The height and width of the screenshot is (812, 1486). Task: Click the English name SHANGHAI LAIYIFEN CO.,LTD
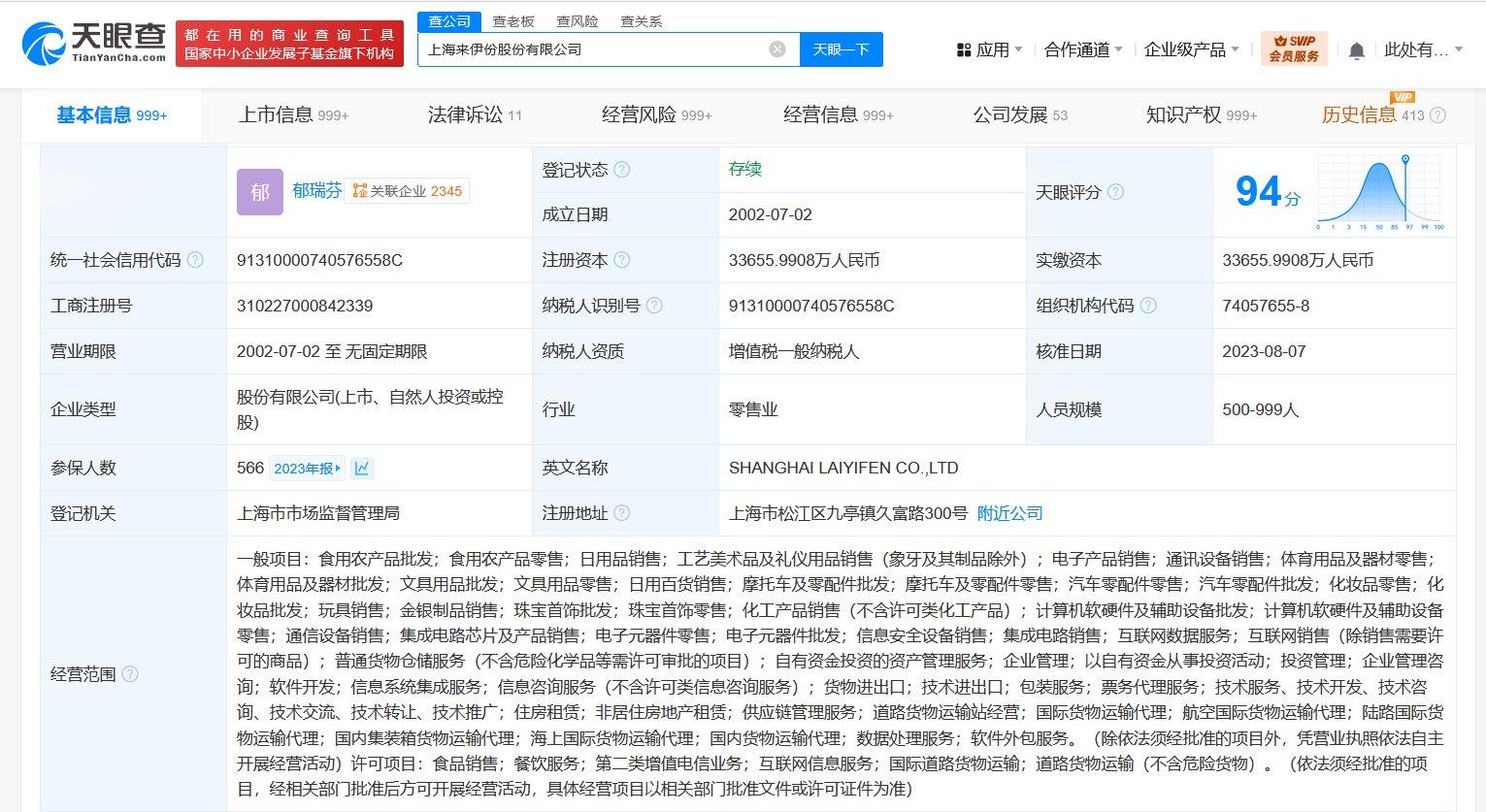843,468
